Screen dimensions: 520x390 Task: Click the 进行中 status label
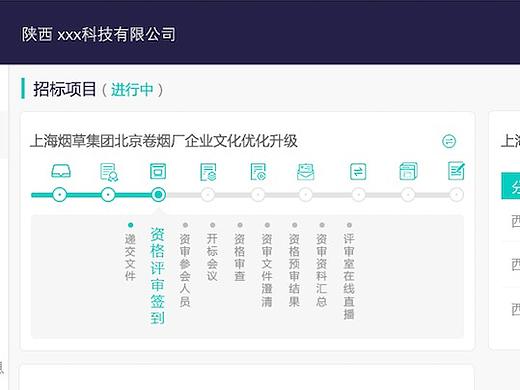point(132,90)
